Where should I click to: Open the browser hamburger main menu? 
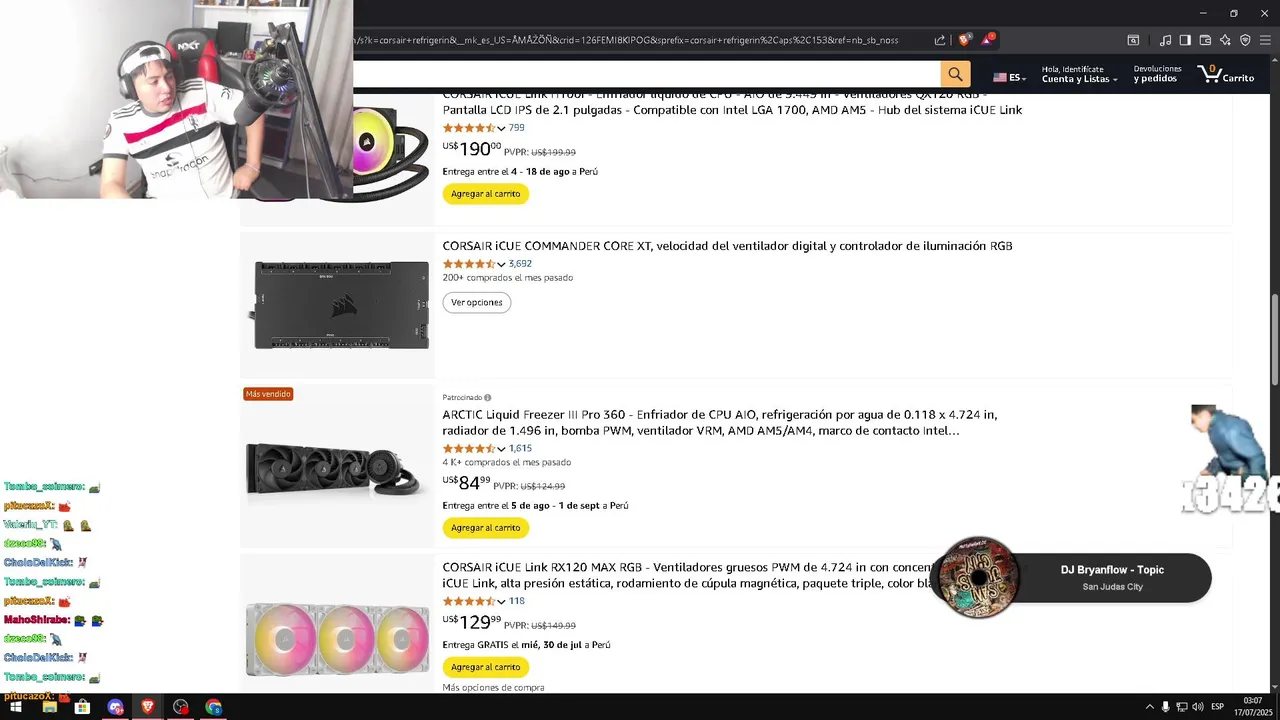1265,40
